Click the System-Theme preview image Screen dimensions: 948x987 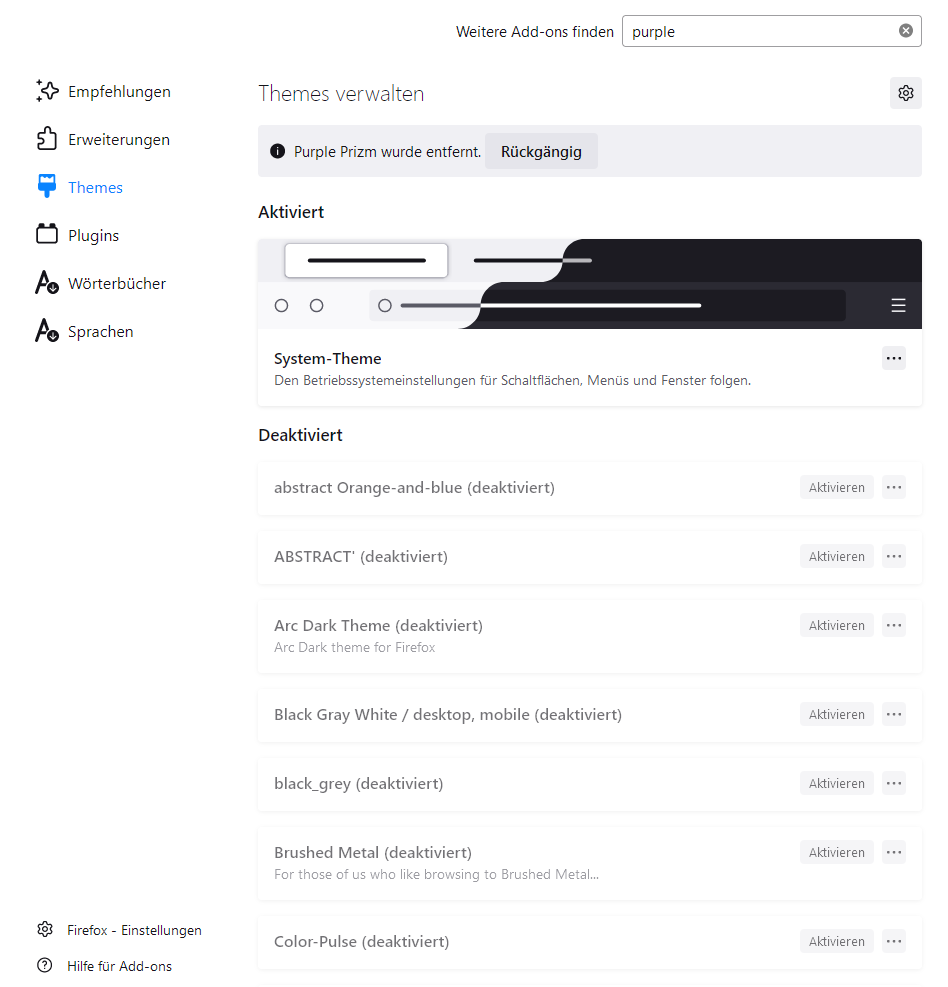coord(589,284)
